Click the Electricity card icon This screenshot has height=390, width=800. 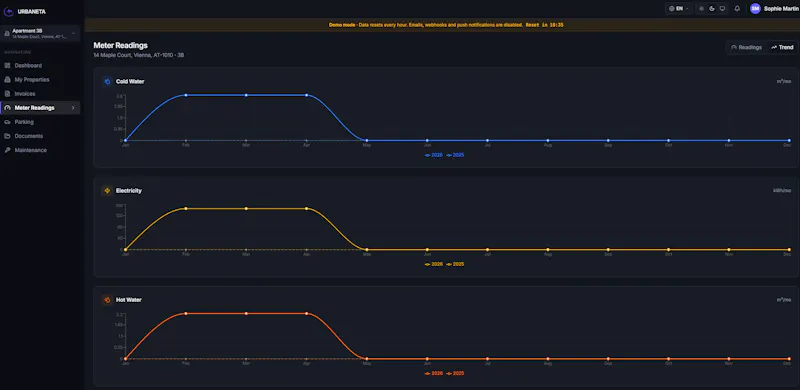tap(107, 190)
